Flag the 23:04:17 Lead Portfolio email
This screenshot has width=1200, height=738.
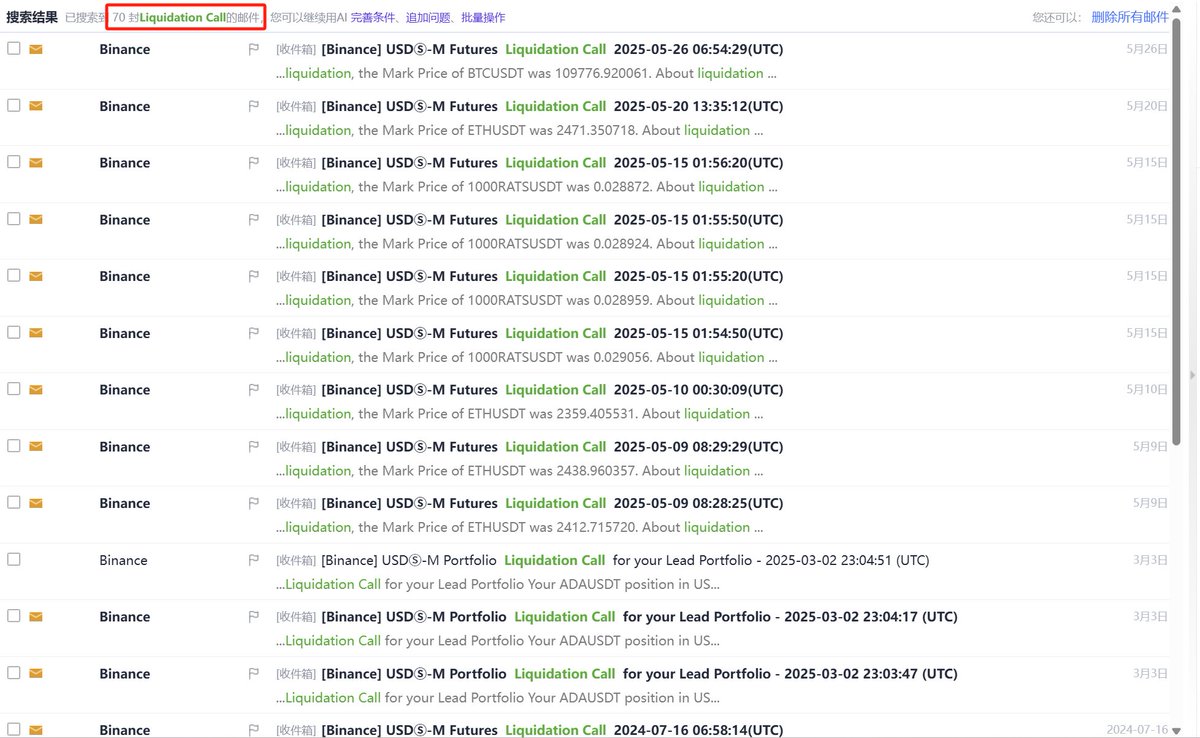[253, 617]
